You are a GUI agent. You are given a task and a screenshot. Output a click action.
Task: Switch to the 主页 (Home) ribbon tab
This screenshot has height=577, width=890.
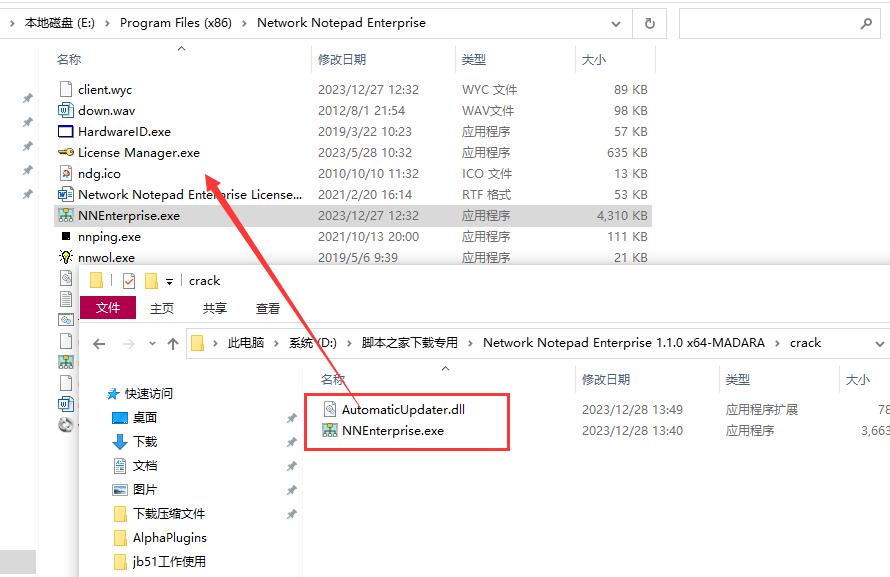pos(162,308)
